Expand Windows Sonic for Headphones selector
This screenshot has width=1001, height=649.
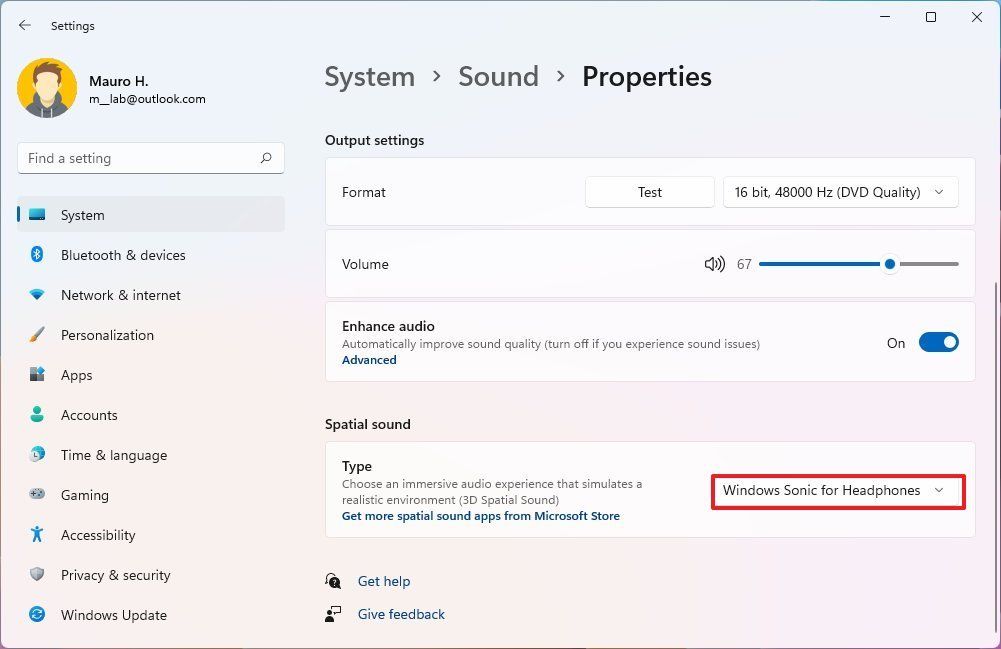836,490
